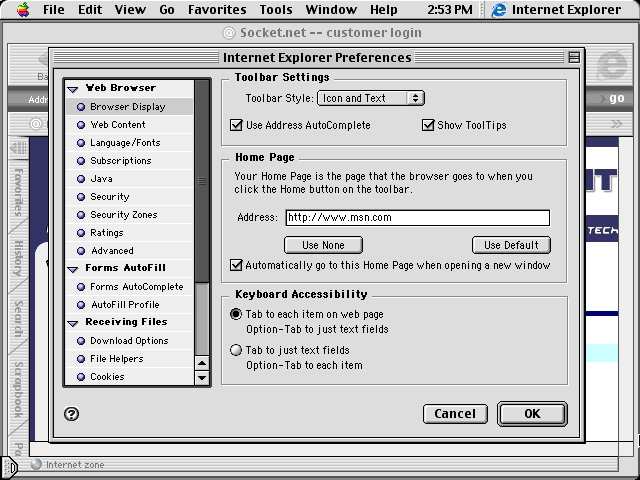
Task: Click category list scroll up arrow
Action: (202, 363)
